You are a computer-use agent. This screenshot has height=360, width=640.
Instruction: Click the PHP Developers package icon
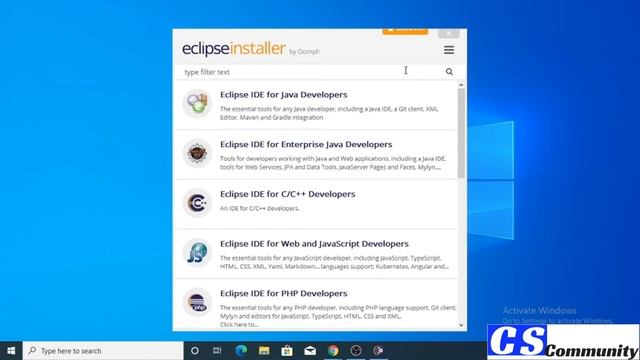[197, 302]
